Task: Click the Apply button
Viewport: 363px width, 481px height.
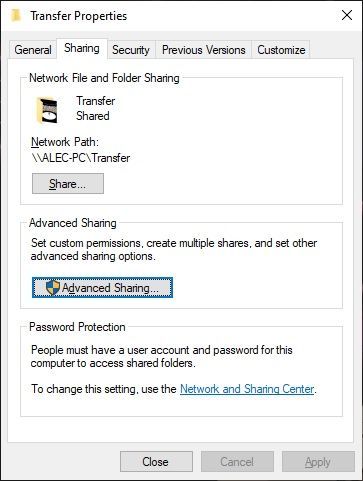Action: [318, 462]
